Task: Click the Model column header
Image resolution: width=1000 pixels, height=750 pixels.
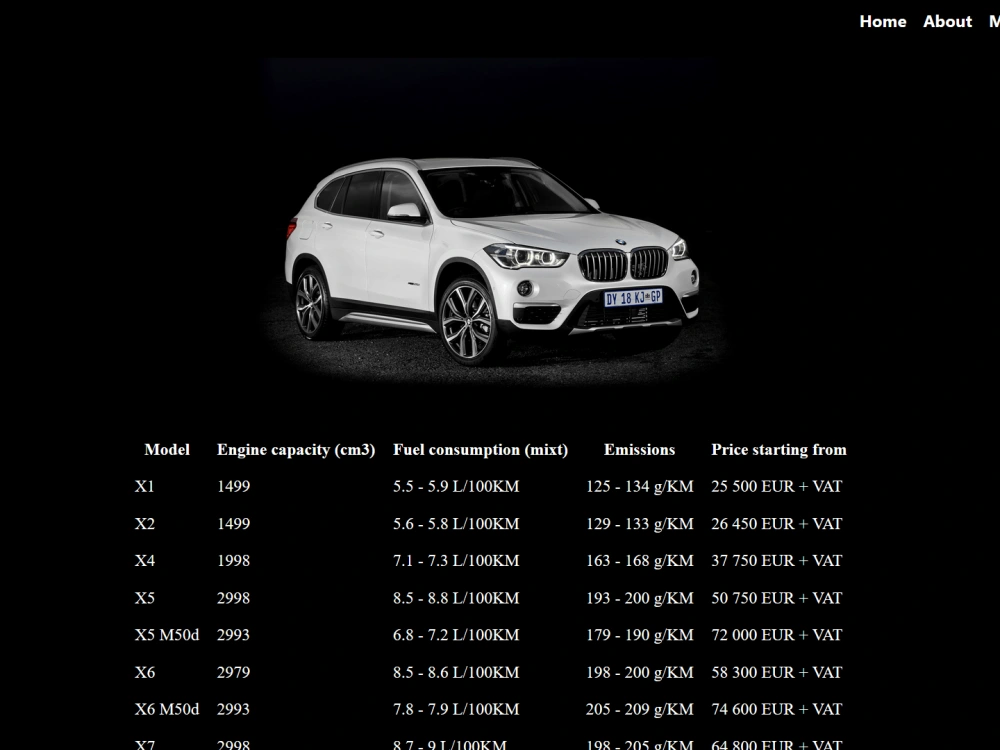Action: [167, 450]
